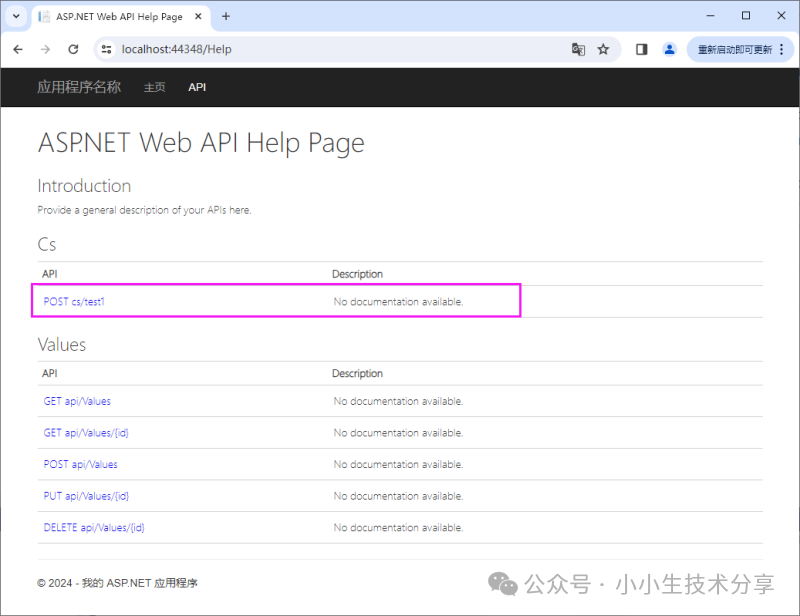
Task: Click the 应用程序名称 brand link
Action: (x=79, y=87)
